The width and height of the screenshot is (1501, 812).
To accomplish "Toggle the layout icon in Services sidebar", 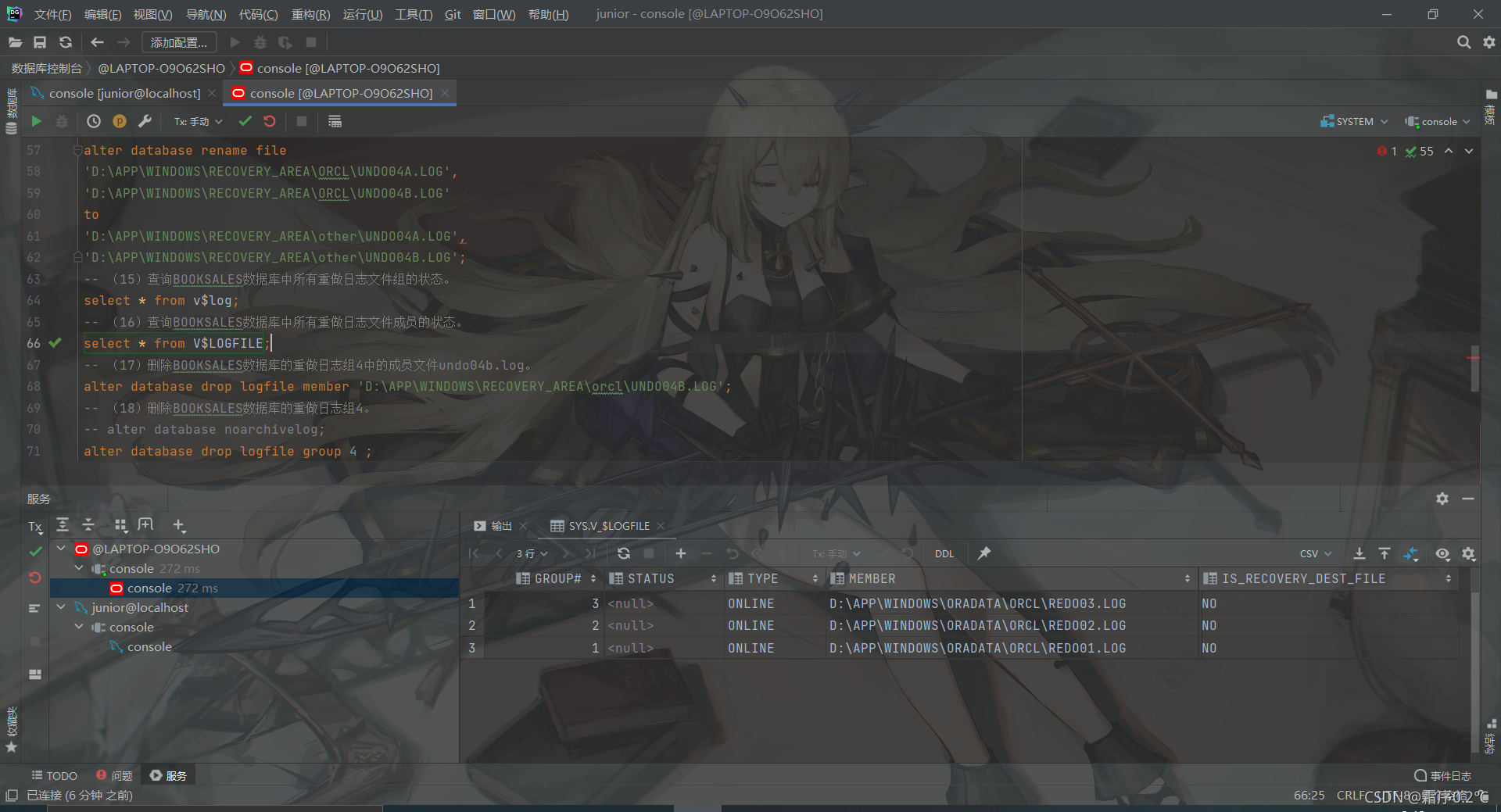I will pyautogui.click(x=35, y=674).
